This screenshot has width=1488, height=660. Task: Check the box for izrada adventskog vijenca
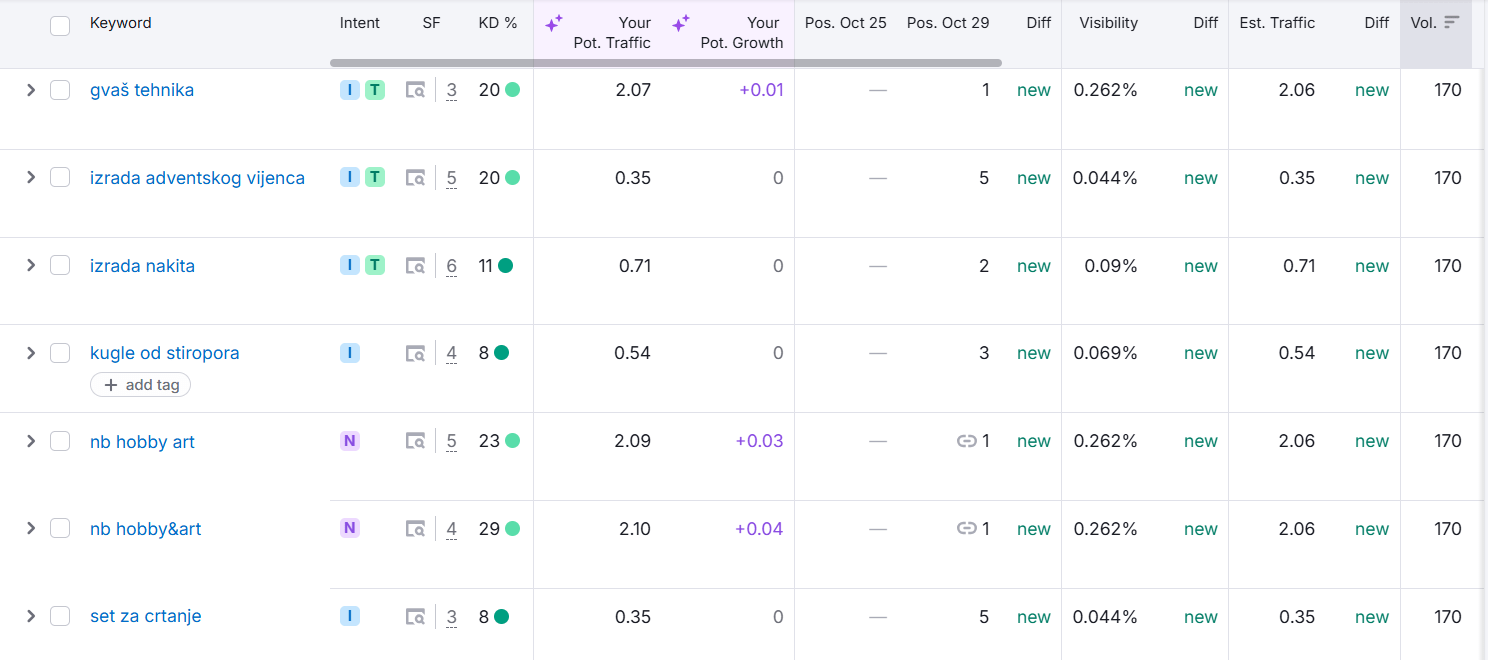click(60, 178)
